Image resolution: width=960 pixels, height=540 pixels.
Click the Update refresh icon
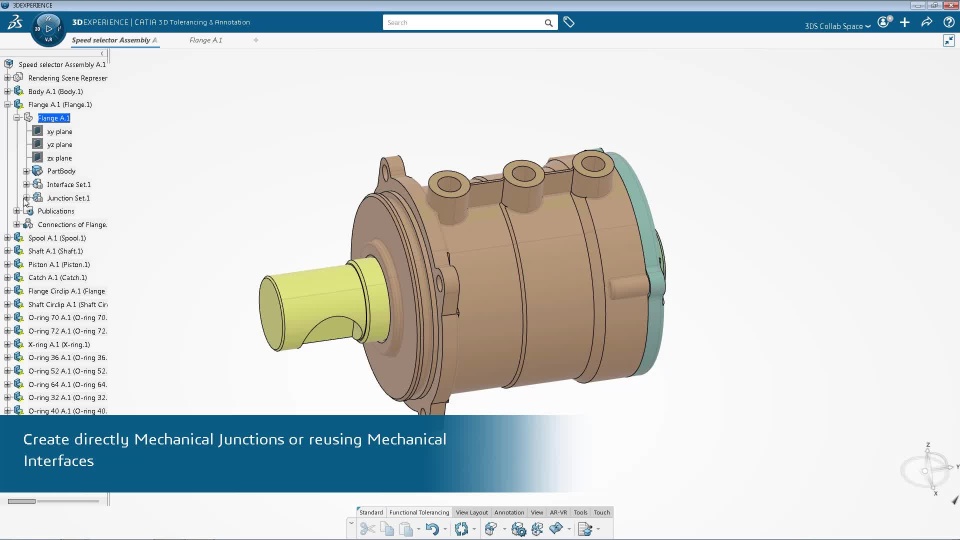click(462, 528)
